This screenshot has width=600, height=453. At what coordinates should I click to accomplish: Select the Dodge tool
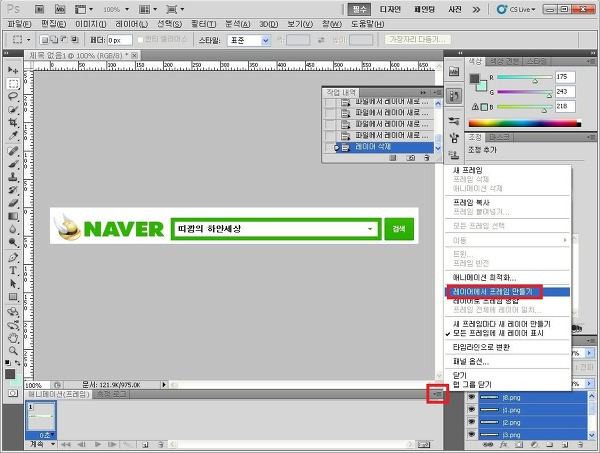pyautogui.click(x=13, y=242)
